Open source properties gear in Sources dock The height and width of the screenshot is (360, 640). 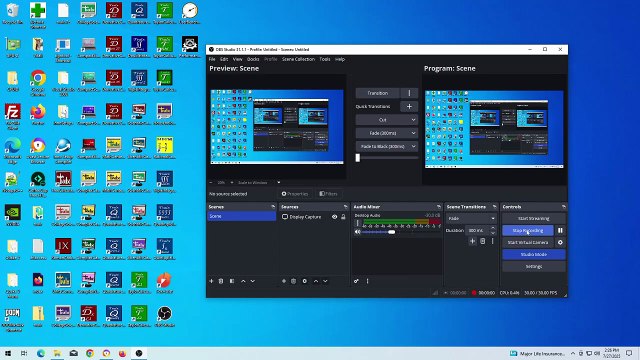click(304, 281)
